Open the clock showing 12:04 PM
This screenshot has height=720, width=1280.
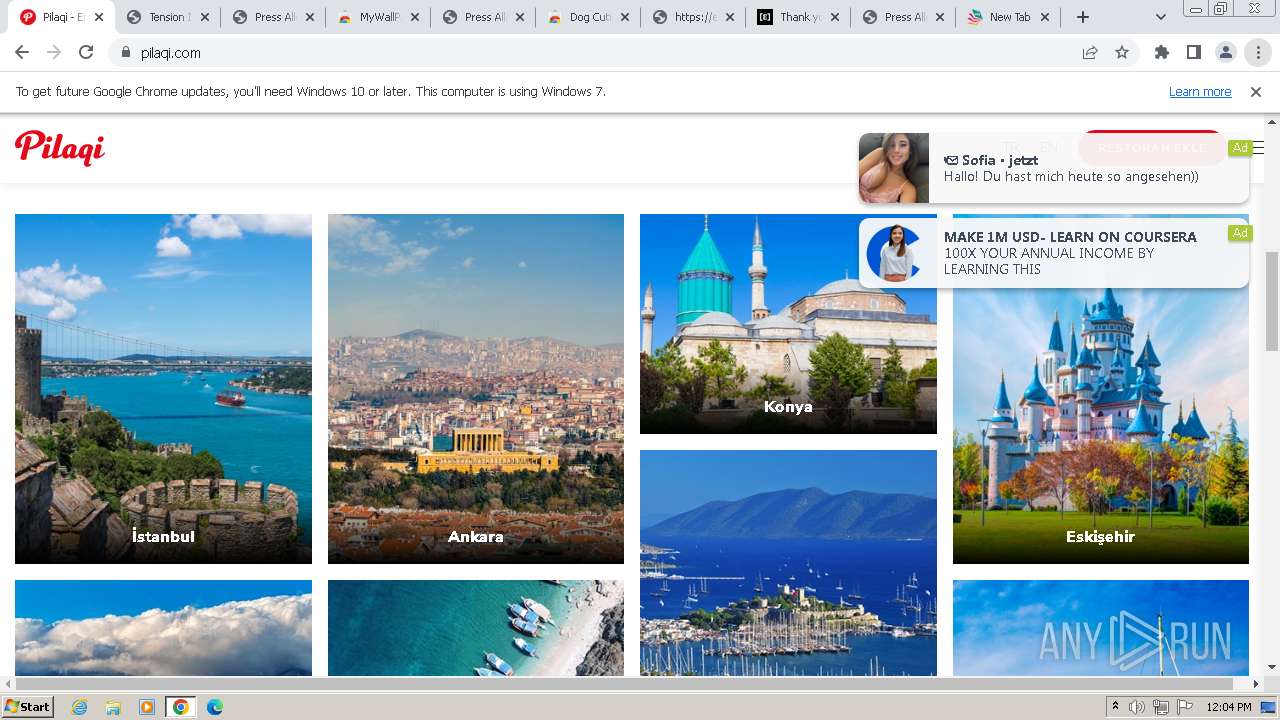(x=1229, y=707)
